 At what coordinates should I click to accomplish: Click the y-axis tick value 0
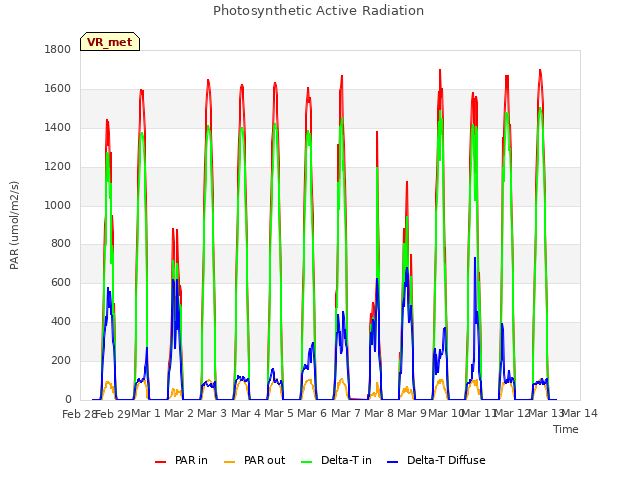(x=68, y=400)
